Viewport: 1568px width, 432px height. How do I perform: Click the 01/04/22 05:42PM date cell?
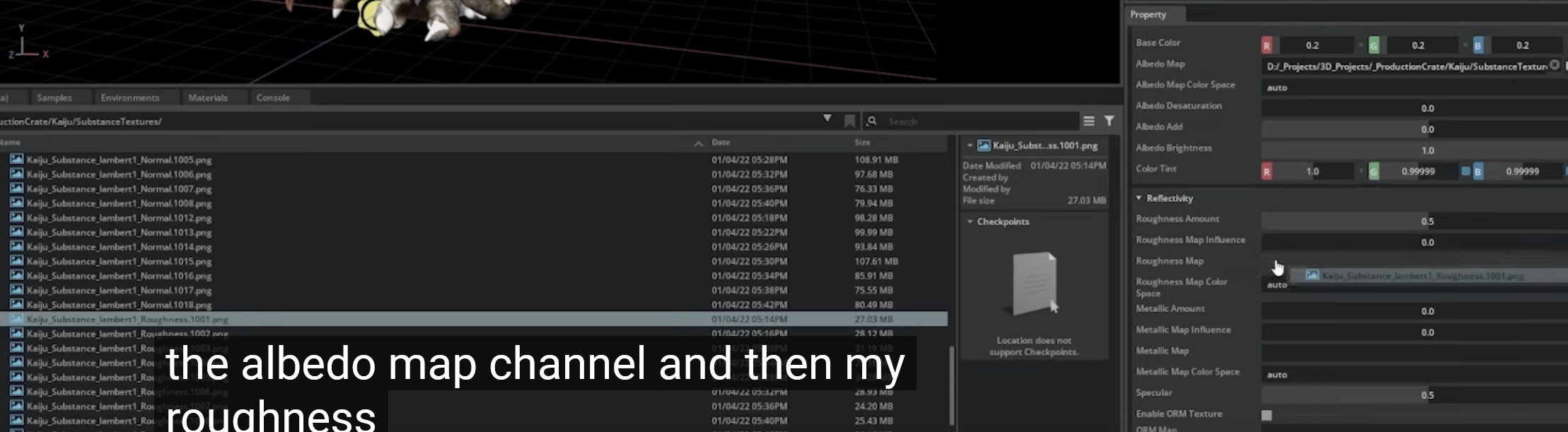coord(749,305)
